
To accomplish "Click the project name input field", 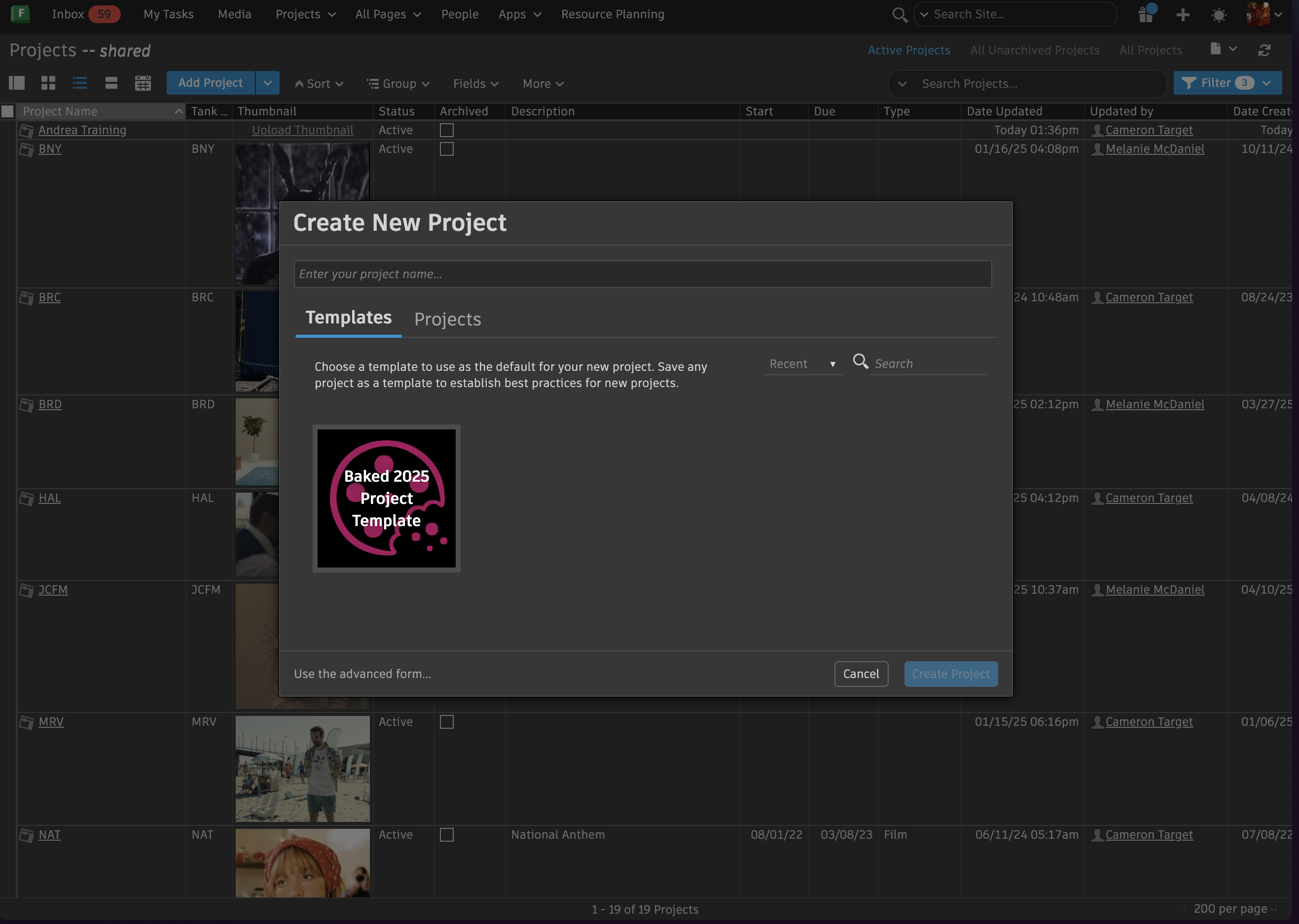I will pos(643,274).
